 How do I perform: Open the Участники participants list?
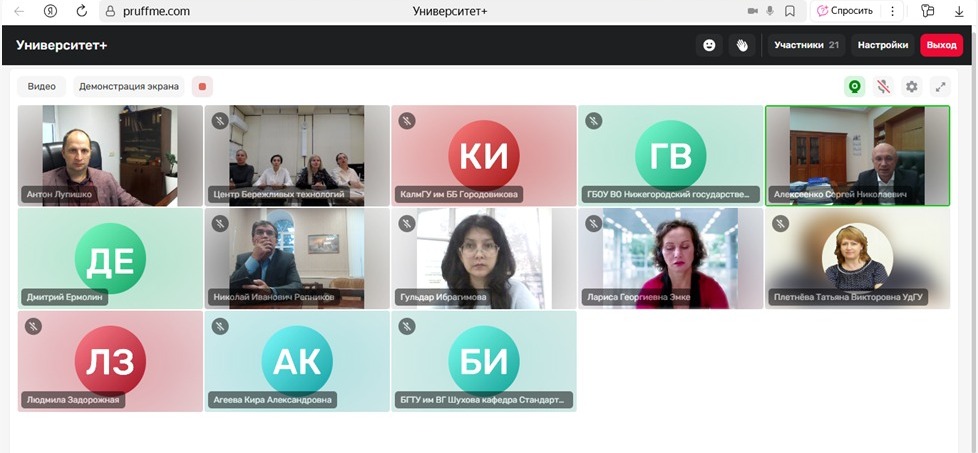pyautogui.click(x=806, y=45)
